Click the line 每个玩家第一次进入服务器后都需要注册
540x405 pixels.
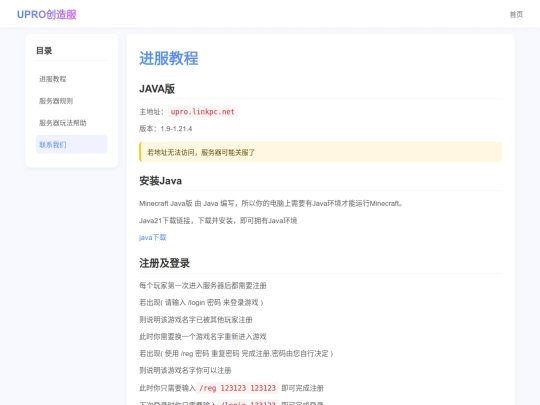click(x=202, y=285)
